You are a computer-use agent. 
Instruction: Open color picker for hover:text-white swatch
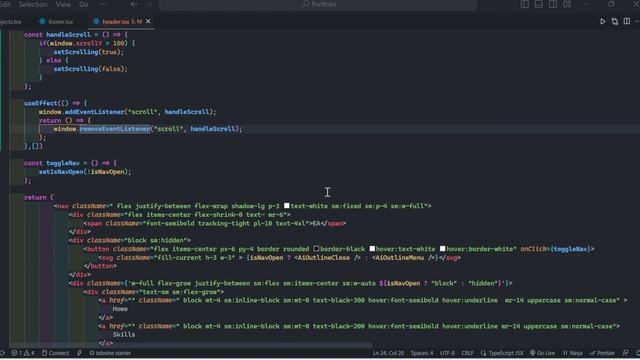tap(372, 248)
